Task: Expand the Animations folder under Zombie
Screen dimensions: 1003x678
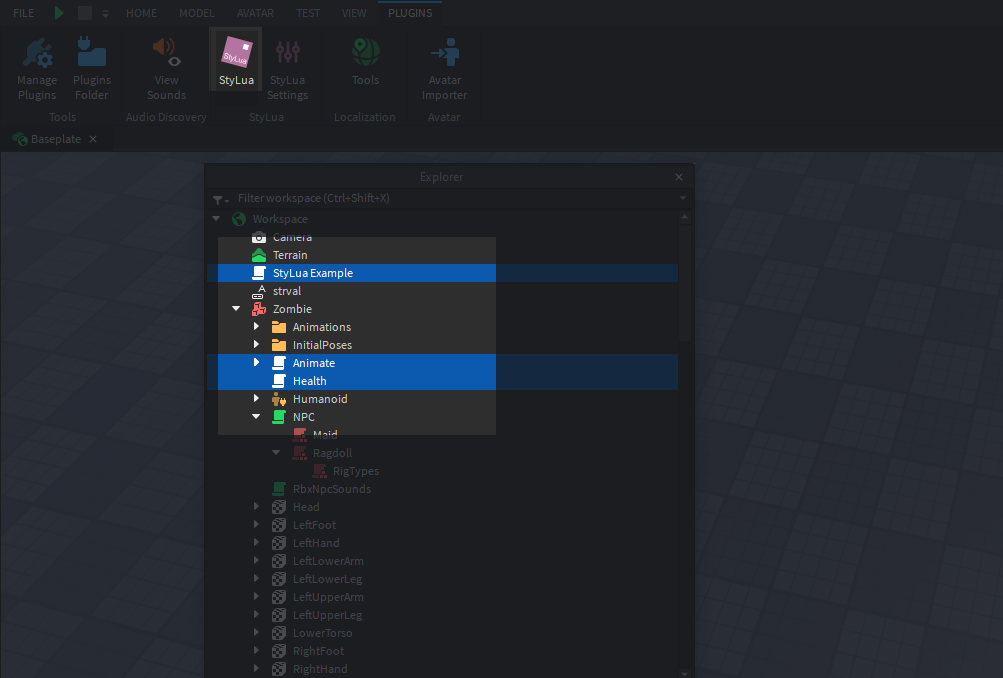Action: [x=256, y=326]
